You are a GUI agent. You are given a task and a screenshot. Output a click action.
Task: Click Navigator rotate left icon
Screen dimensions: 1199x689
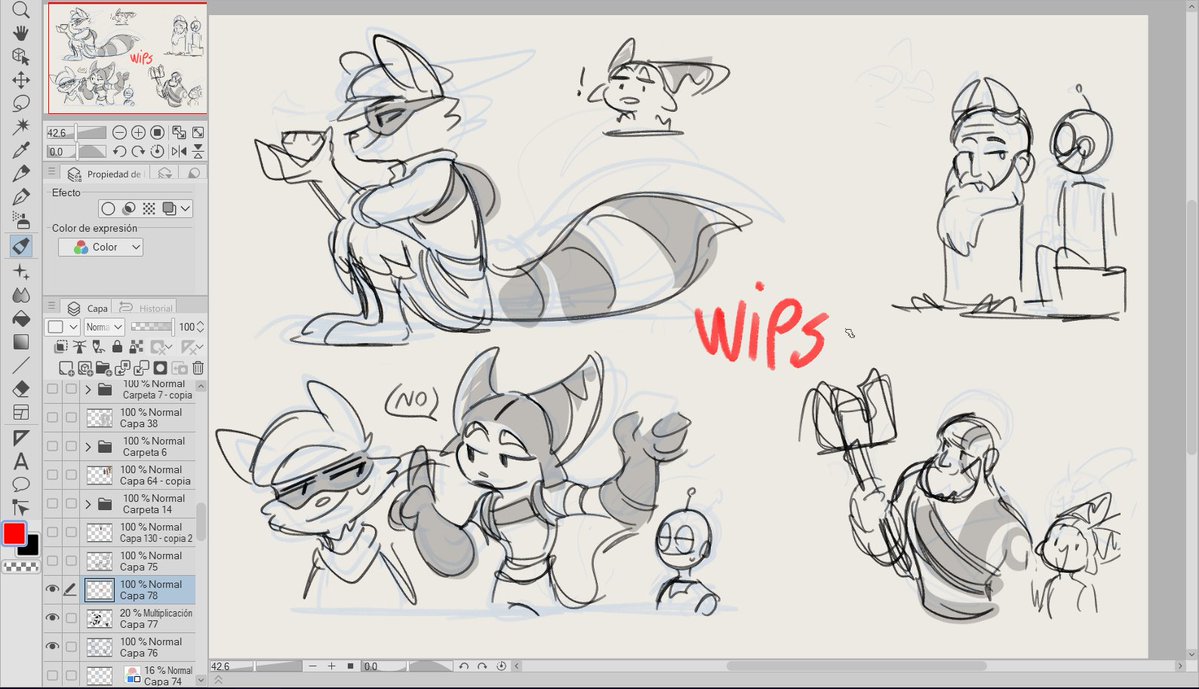pyautogui.click(x=119, y=151)
